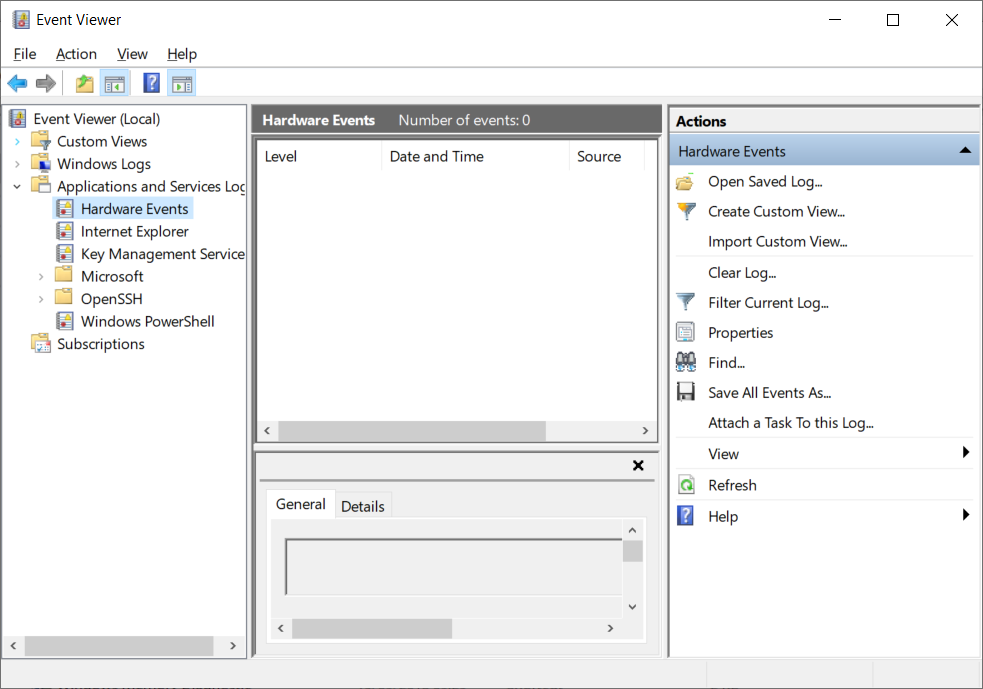Click the Event Viewer (Local) root icon
The width and height of the screenshot is (983, 689).
[18, 118]
